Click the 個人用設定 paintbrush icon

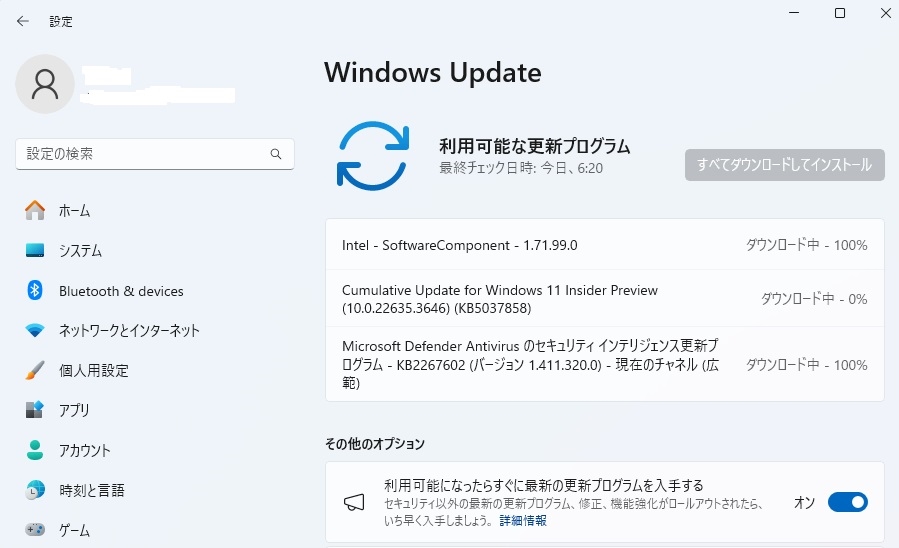click(x=35, y=370)
